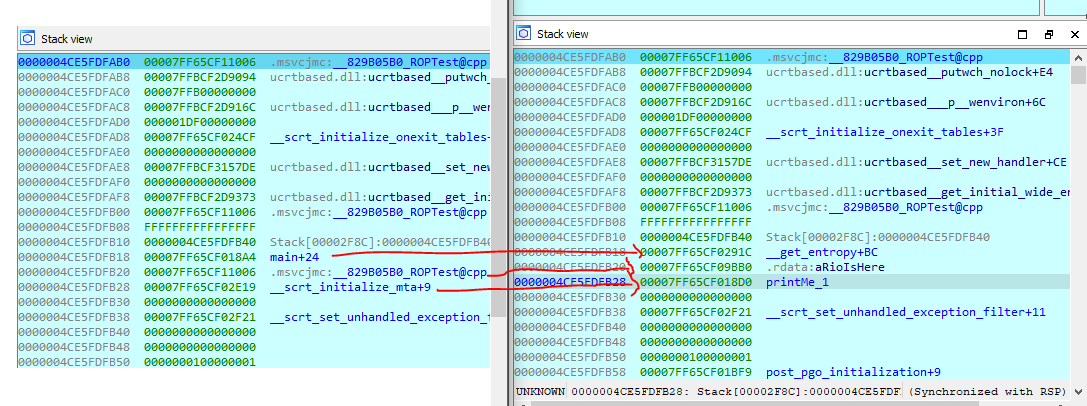Viewport: 1087px width, 406px height.
Task: Click value 00007FF65CF018A4 in left panel
Action: (x=200, y=257)
